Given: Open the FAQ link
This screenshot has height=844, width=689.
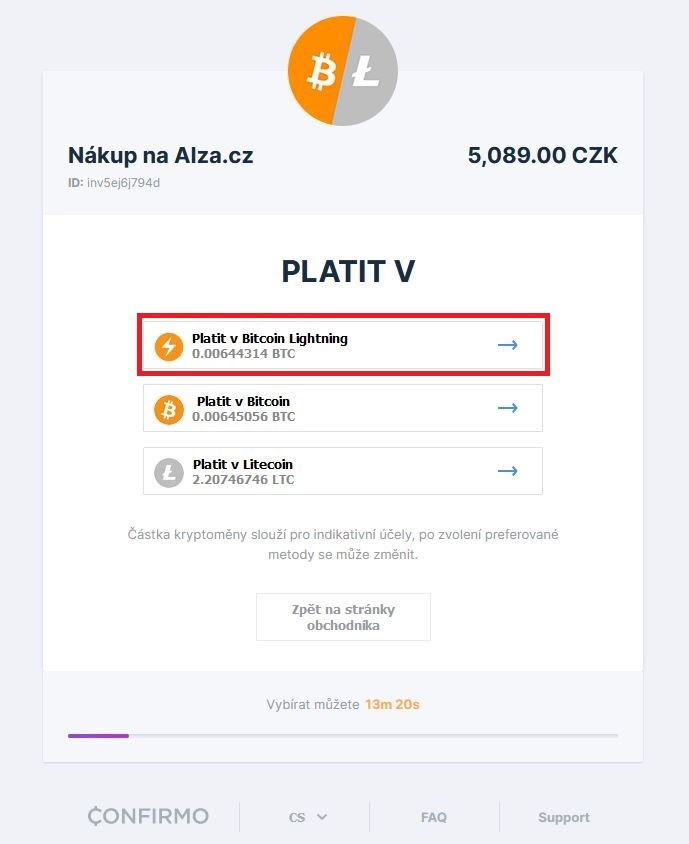Looking at the screenshot, I should [434, 817].
